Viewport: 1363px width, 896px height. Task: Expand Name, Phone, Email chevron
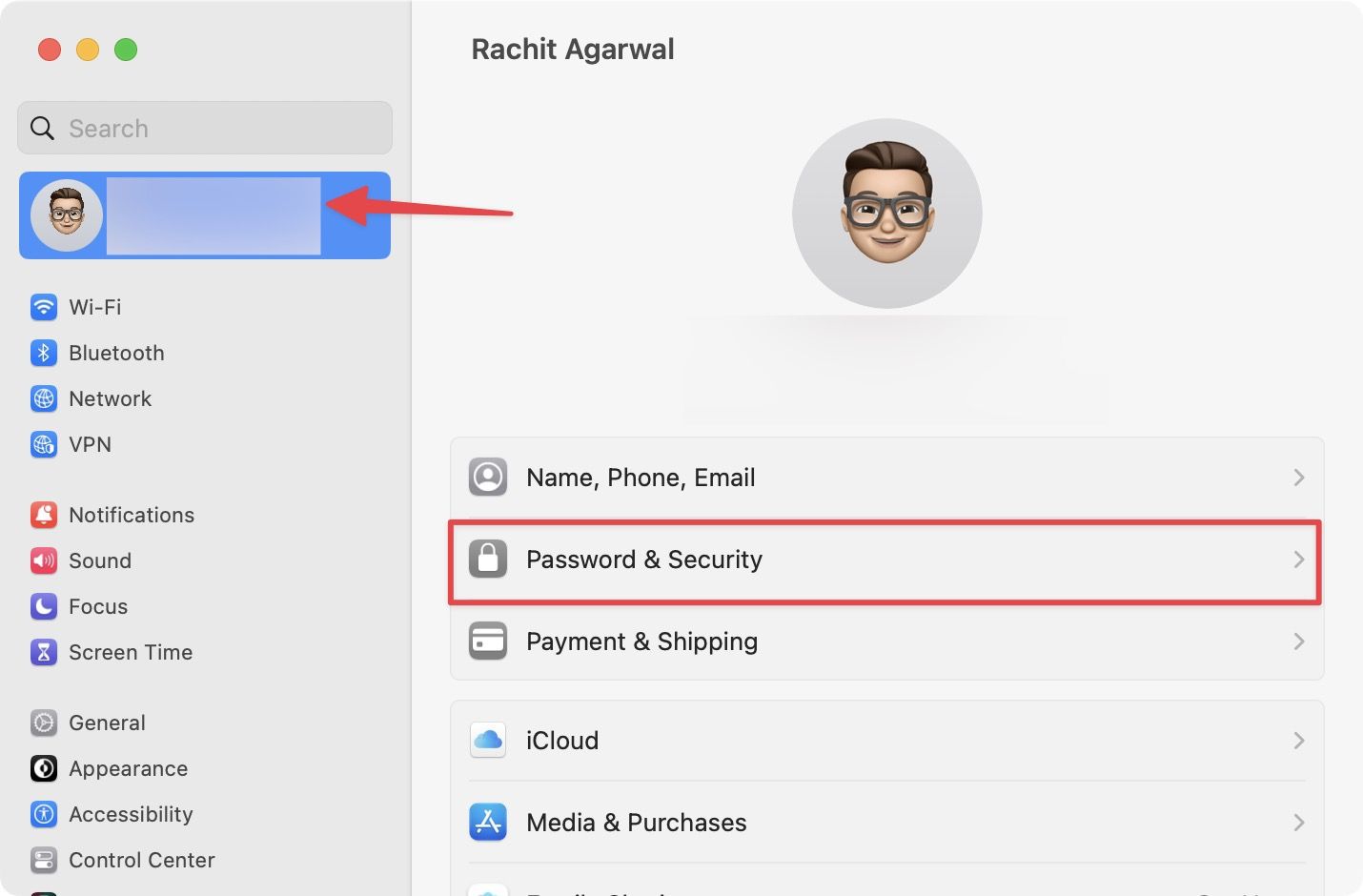1298,478
